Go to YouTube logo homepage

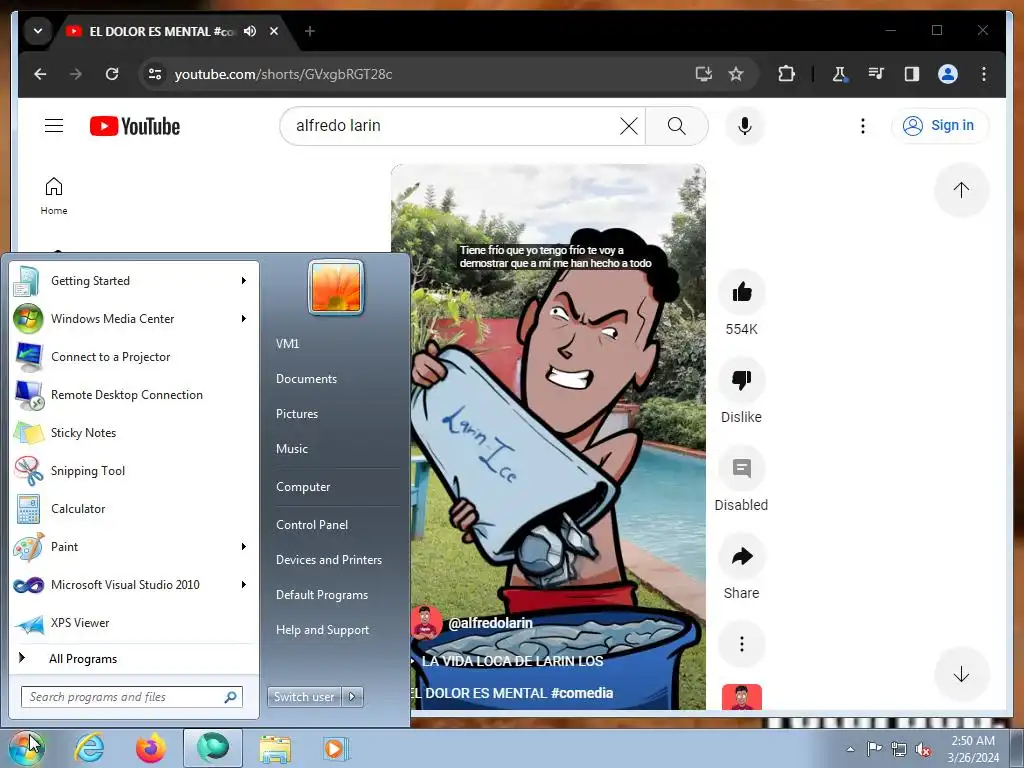135,125
